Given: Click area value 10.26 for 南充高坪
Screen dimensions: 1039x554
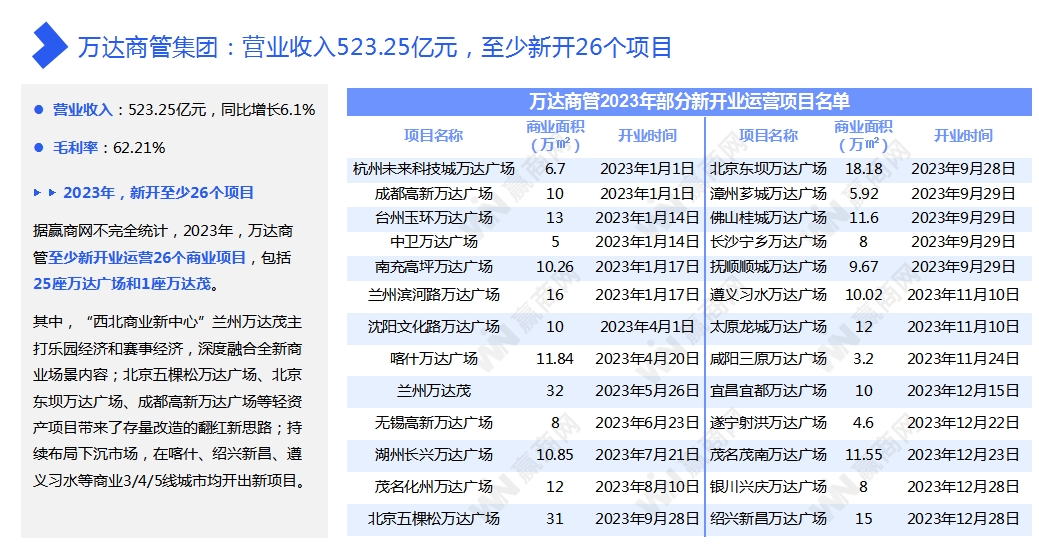Looking at the screenshot, I should [x=555, y=266].
